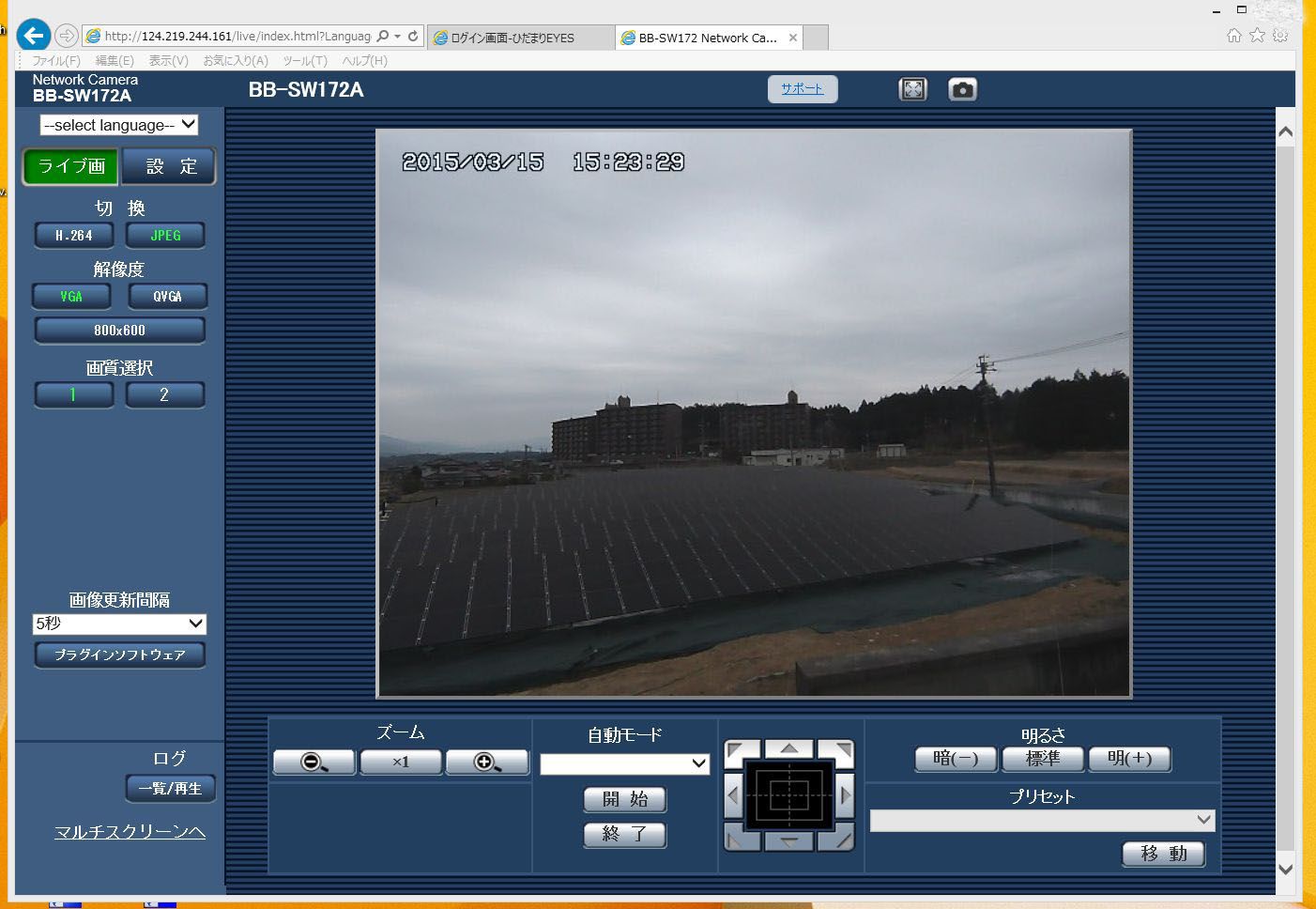Viewport: 1316px width, 909px height.
Task: Zoom in with plus magnifier button
Action: pos(487,762)
